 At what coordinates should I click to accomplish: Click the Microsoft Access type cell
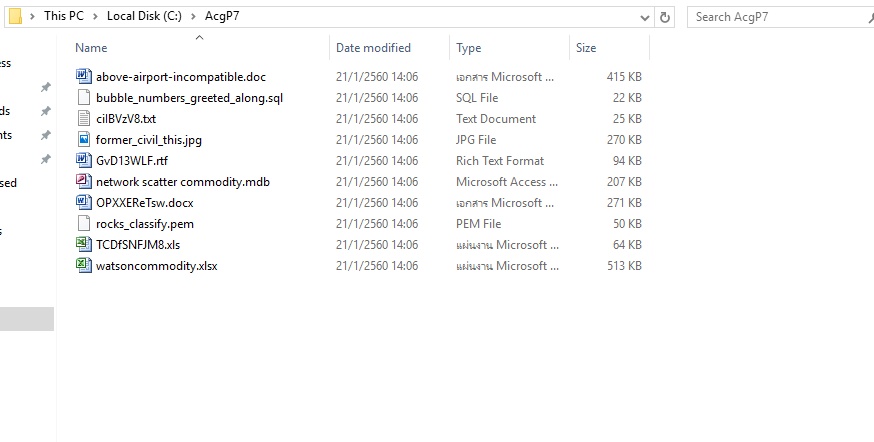(506, 182)
